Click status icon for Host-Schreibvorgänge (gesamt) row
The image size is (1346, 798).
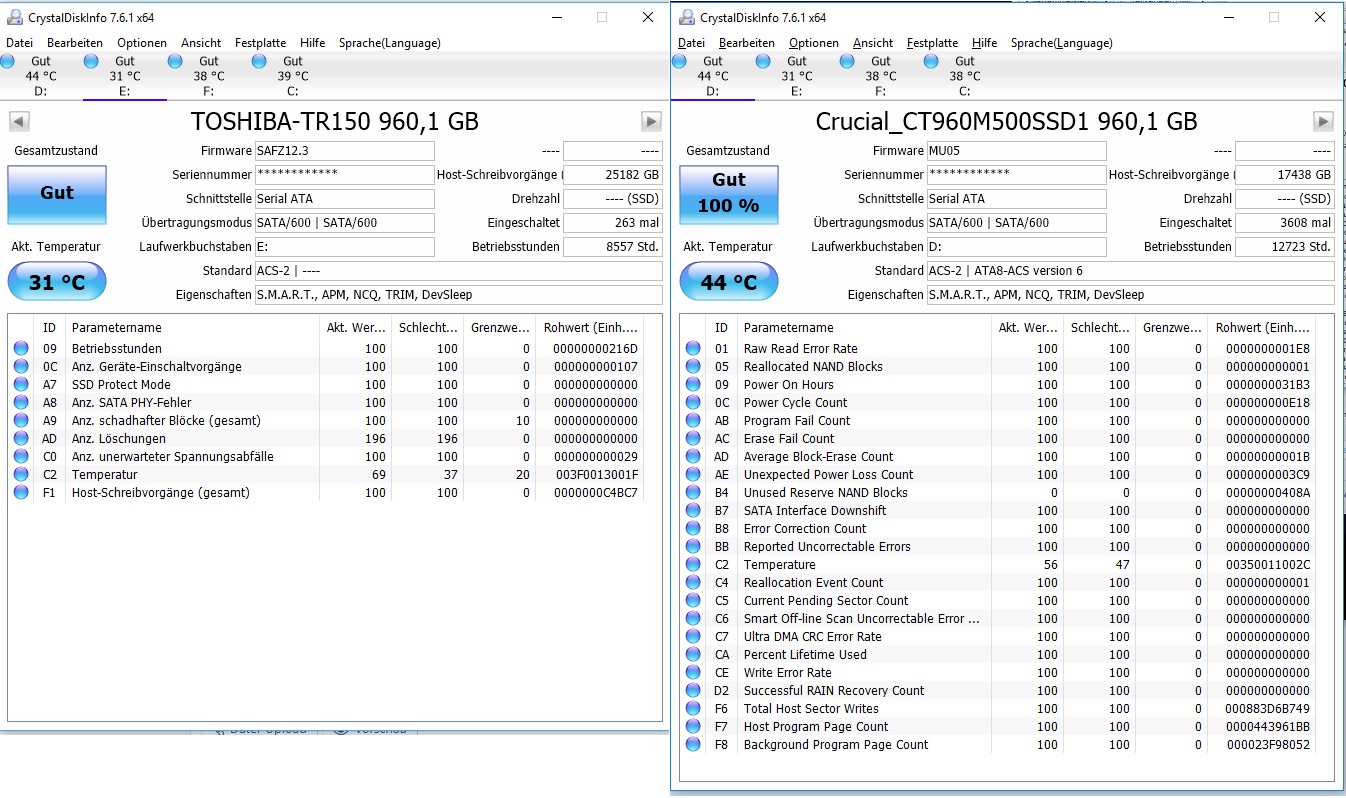(x=21, y=493)
